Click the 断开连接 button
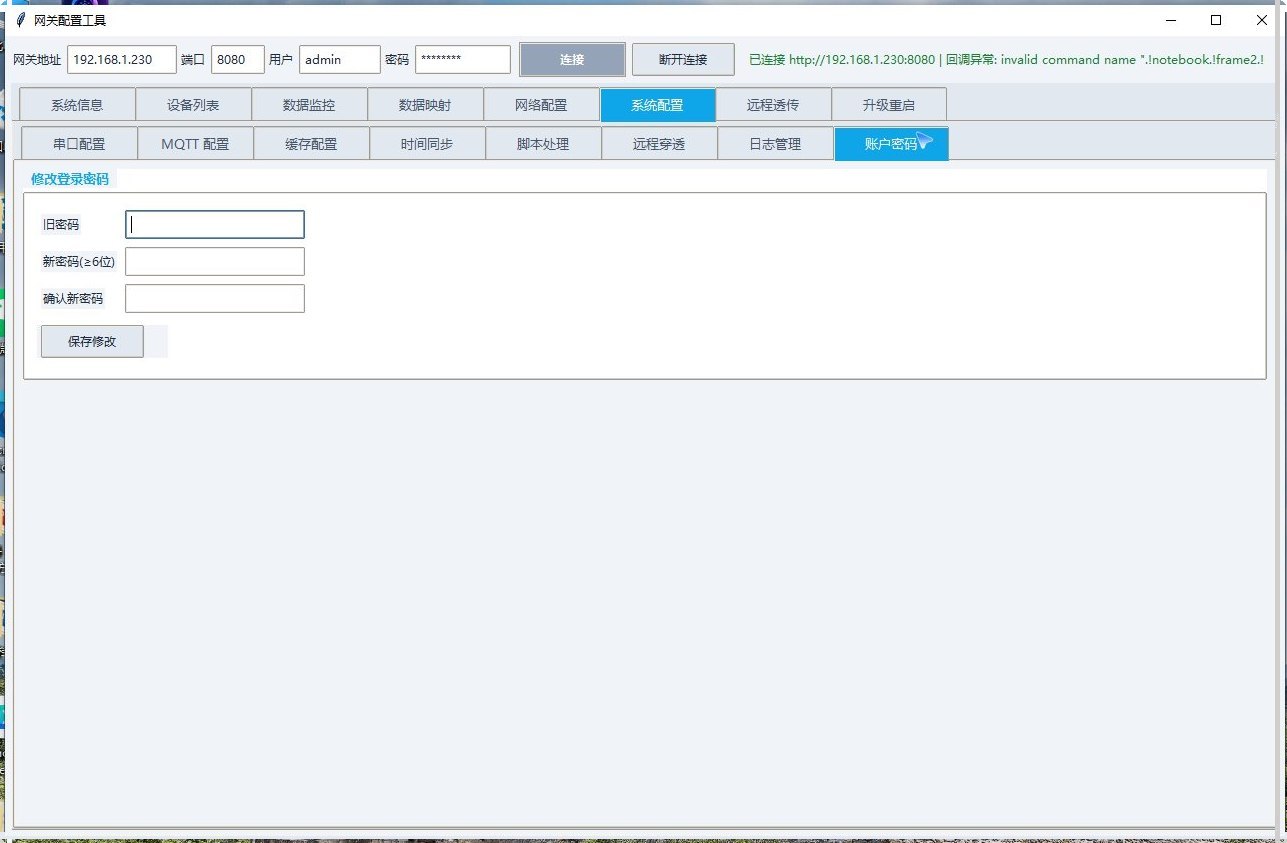Screen dimensions: 1287x843 (683, 60)
